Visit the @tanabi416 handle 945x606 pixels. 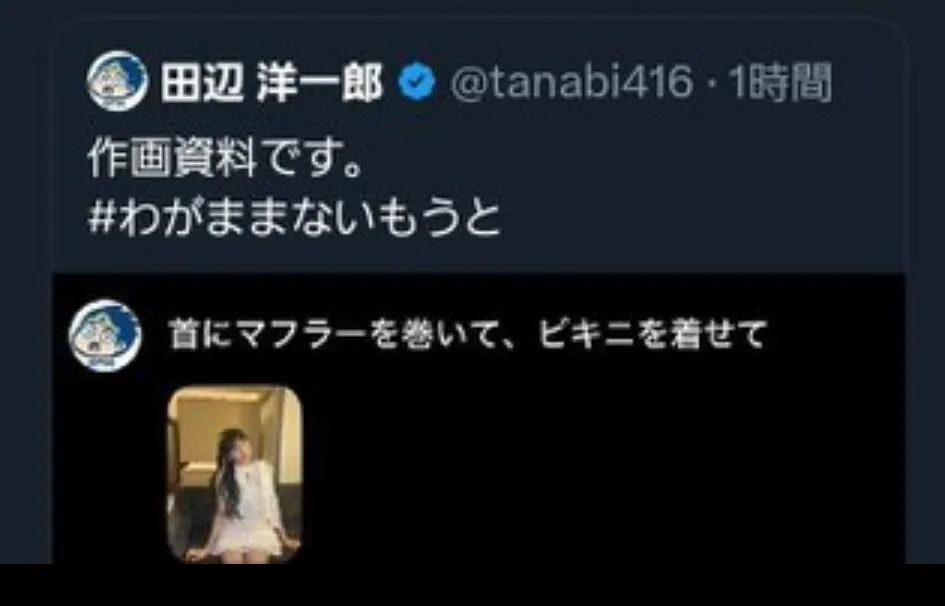(x=571, y=83)
